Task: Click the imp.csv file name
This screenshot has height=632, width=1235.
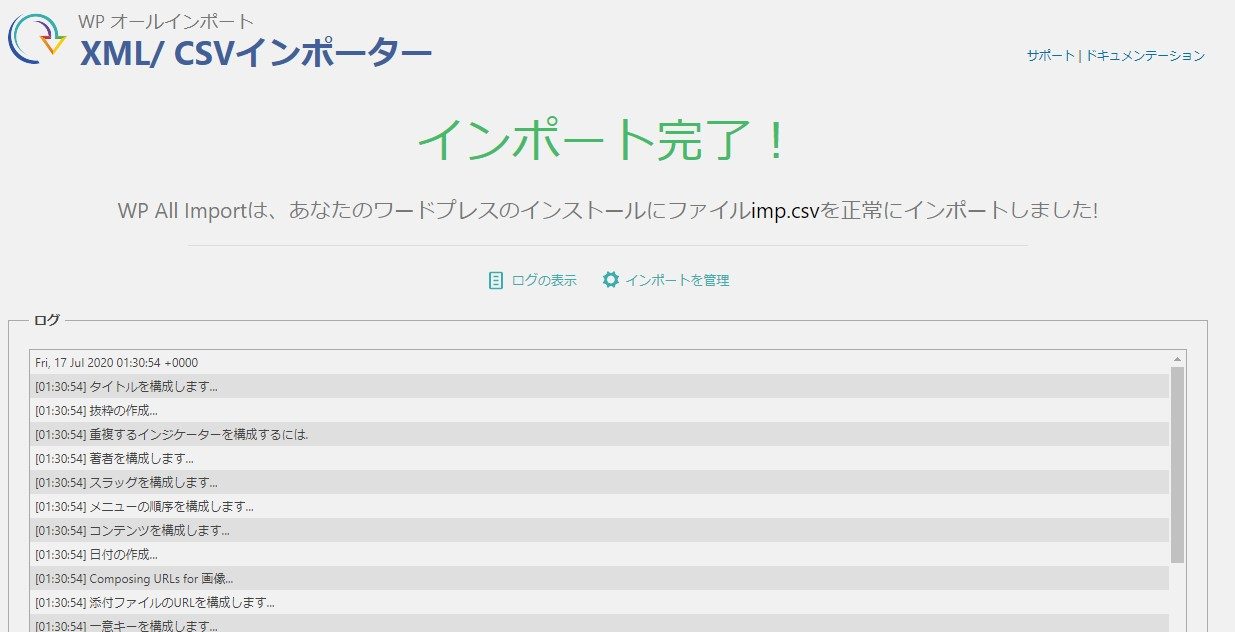Action: coord(786,211)
